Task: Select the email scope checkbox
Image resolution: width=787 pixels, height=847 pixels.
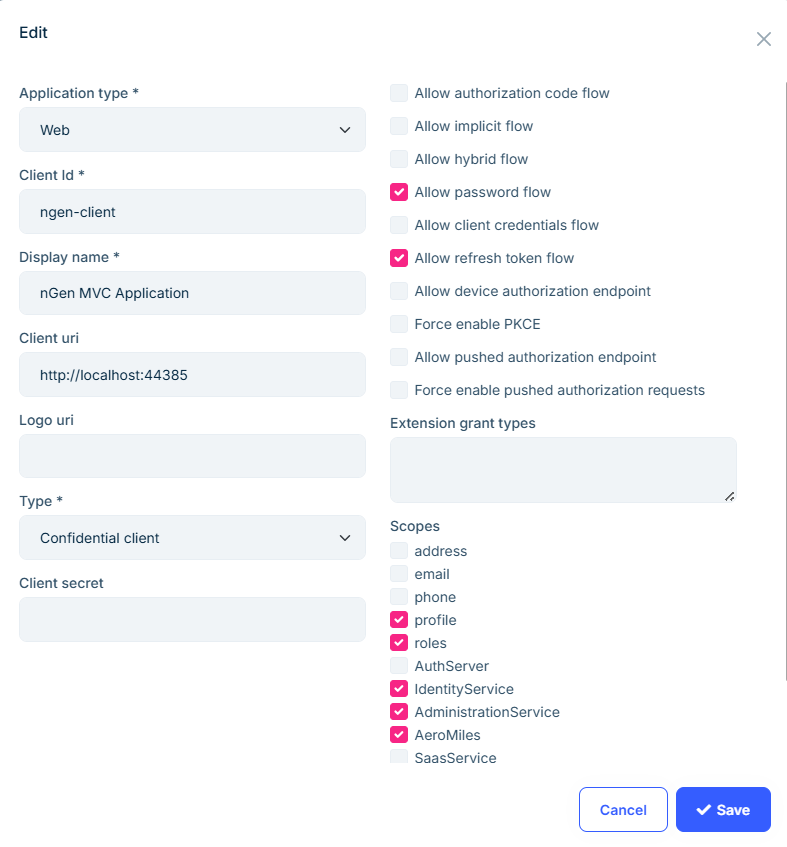Action: click(399, 574)
